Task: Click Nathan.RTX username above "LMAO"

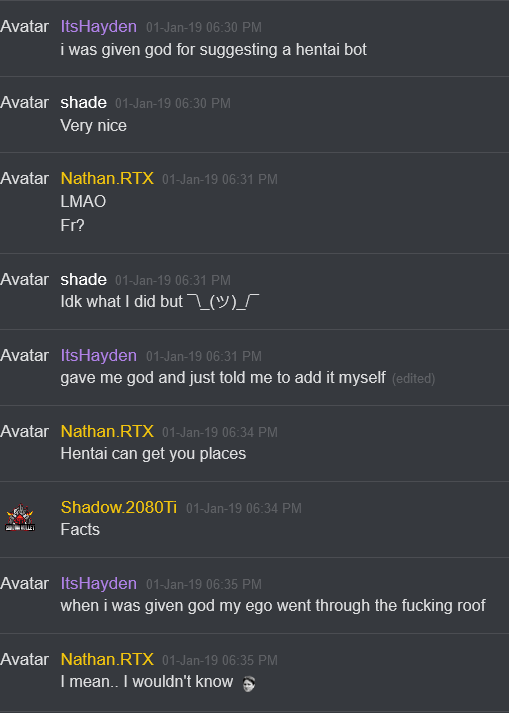Action: coord(107,178)
